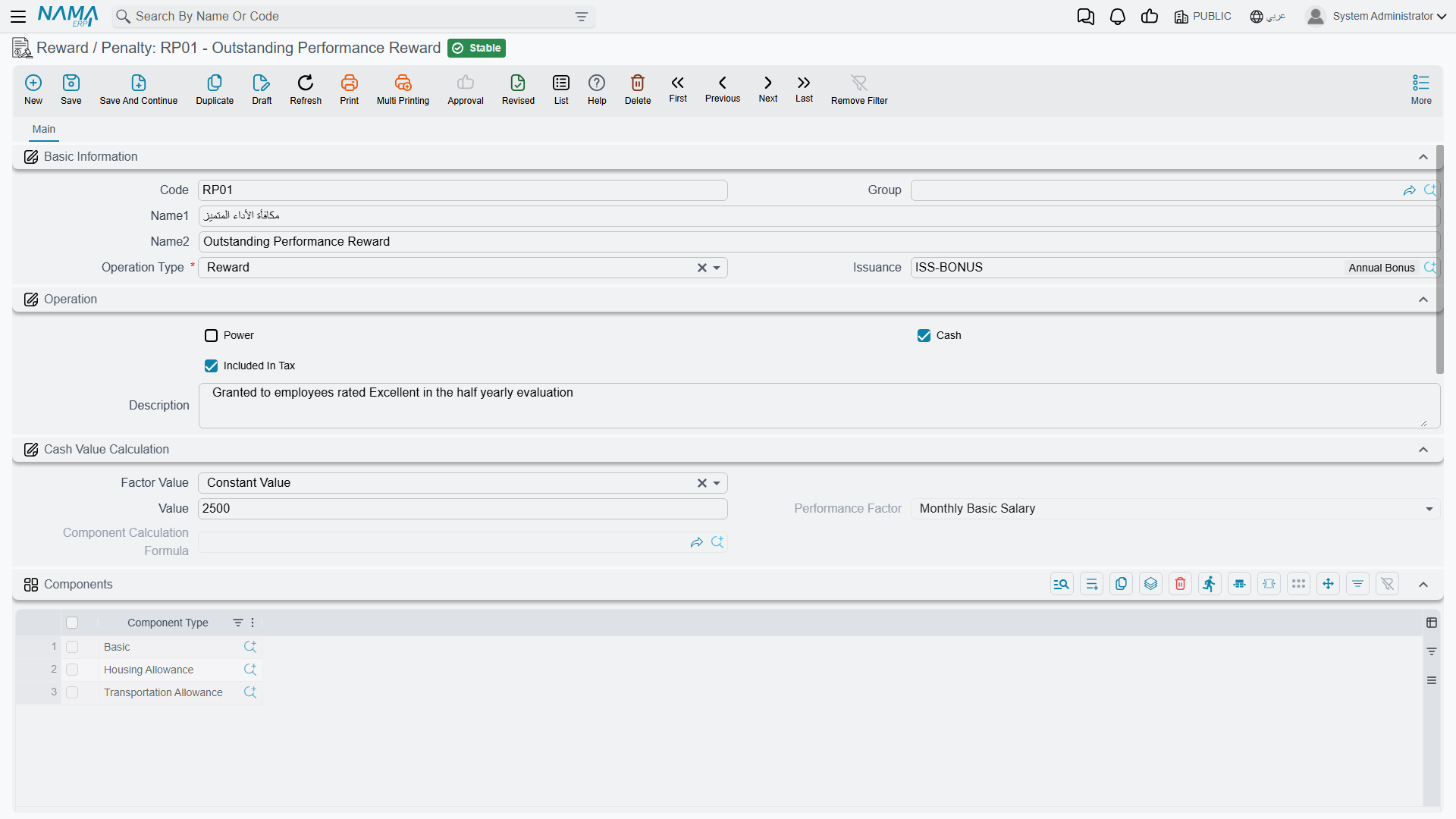Screen dimensions: 1456x819
Task: Open the hamburger main menu
Action: pos(18,17)
